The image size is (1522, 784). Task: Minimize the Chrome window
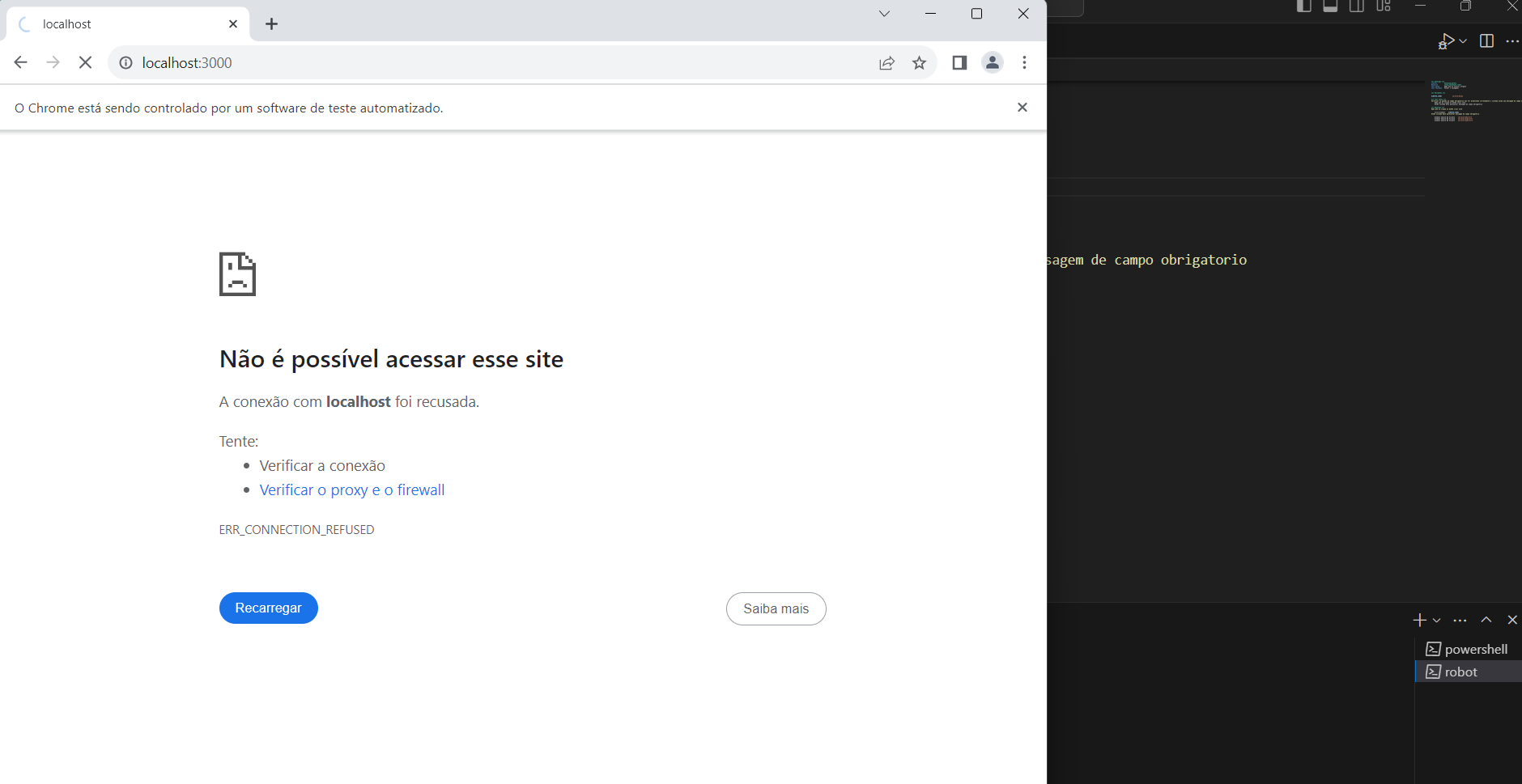pos(930,14)
